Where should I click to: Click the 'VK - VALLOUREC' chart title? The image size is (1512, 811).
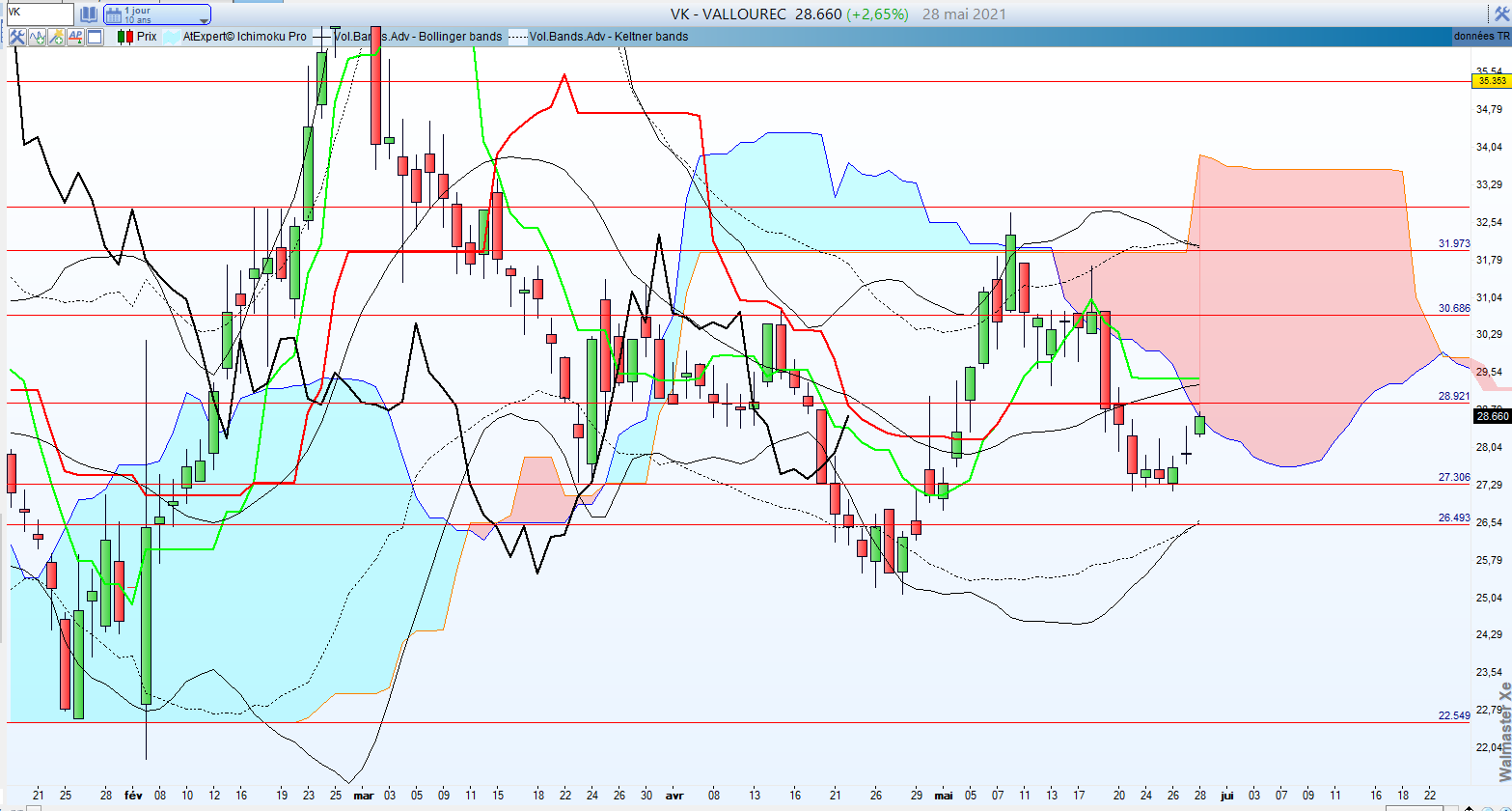pos(729,14)
